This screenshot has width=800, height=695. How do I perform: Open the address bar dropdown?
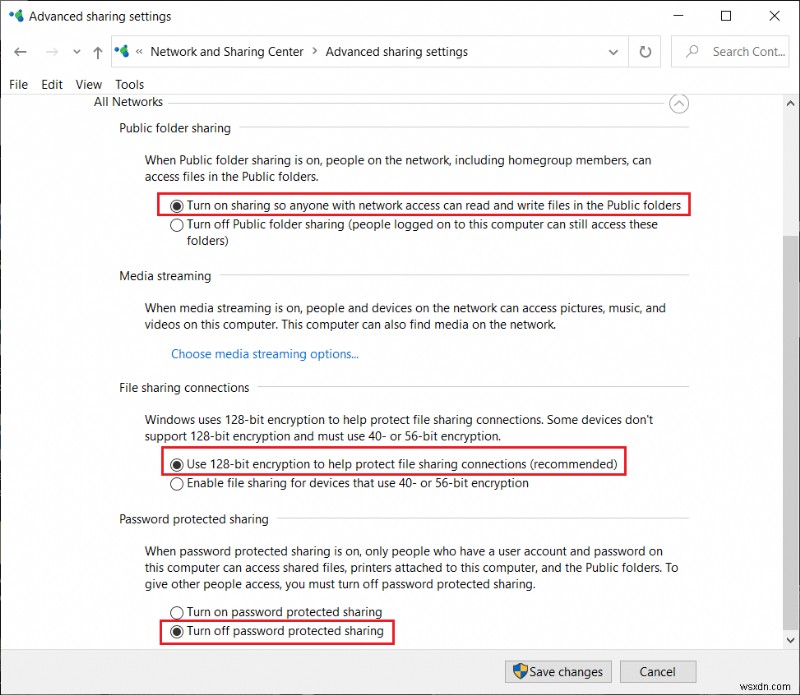click(x=613, y=52)
